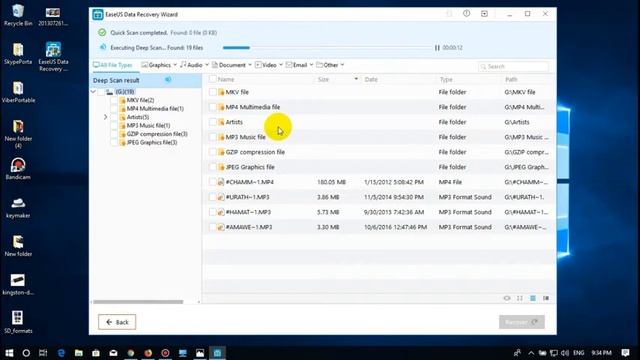Screen dimensions: 640x360
Task: Open the help icon in title bar
Action: [x=466, y=13]
